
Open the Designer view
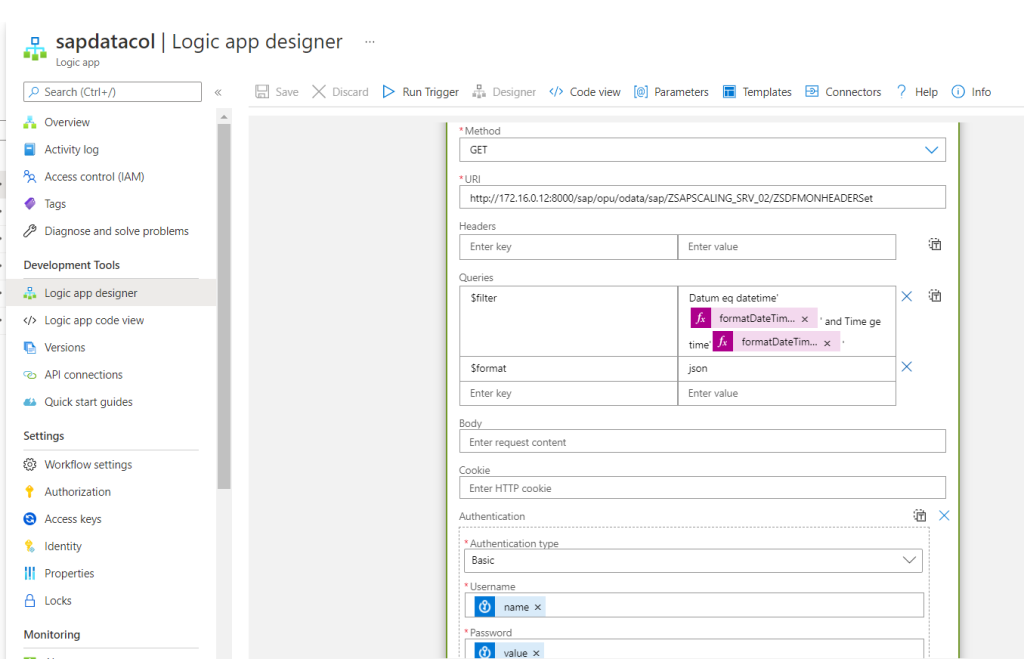pyautogui.click(x=504, y=92)
